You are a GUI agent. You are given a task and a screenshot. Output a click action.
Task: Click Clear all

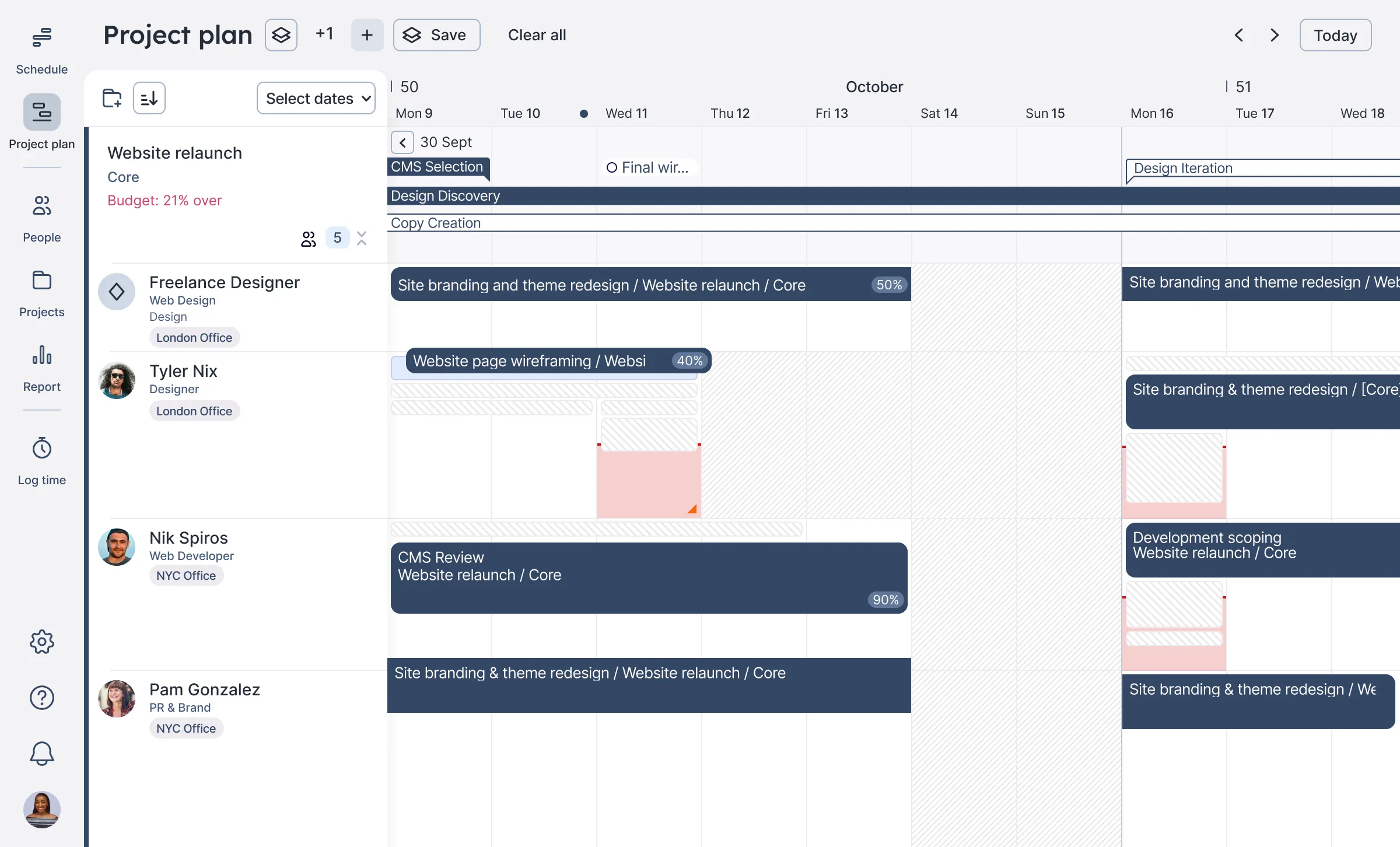click(537, 35)
